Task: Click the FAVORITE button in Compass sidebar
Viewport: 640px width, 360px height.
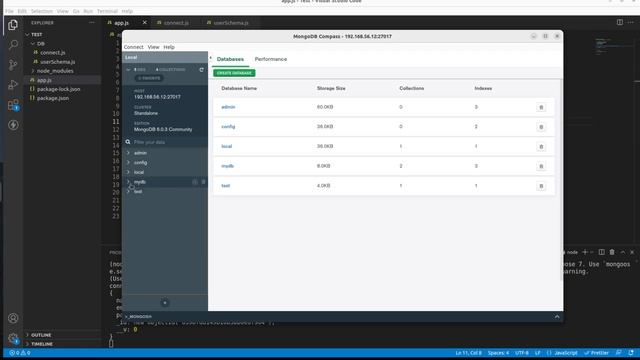Action: [x=149, y=78]
